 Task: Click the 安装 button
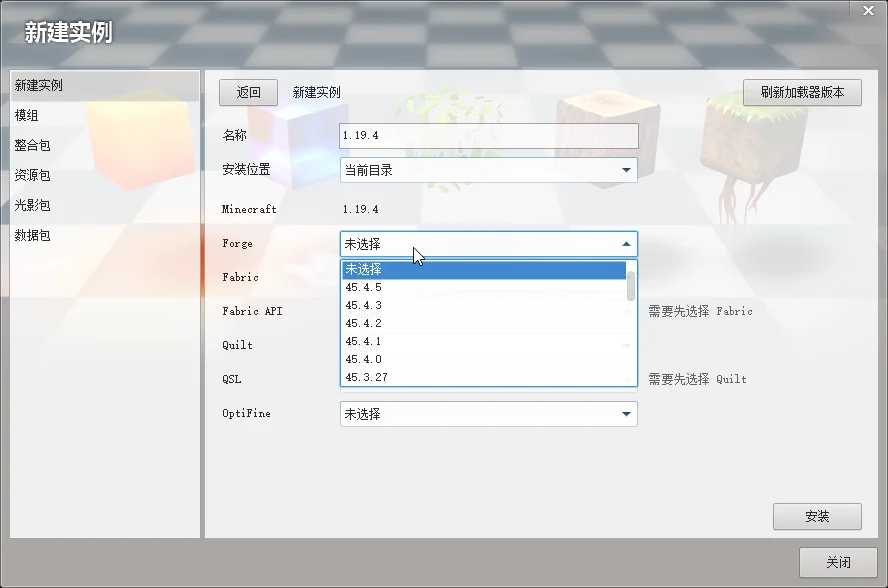[817, 516]
